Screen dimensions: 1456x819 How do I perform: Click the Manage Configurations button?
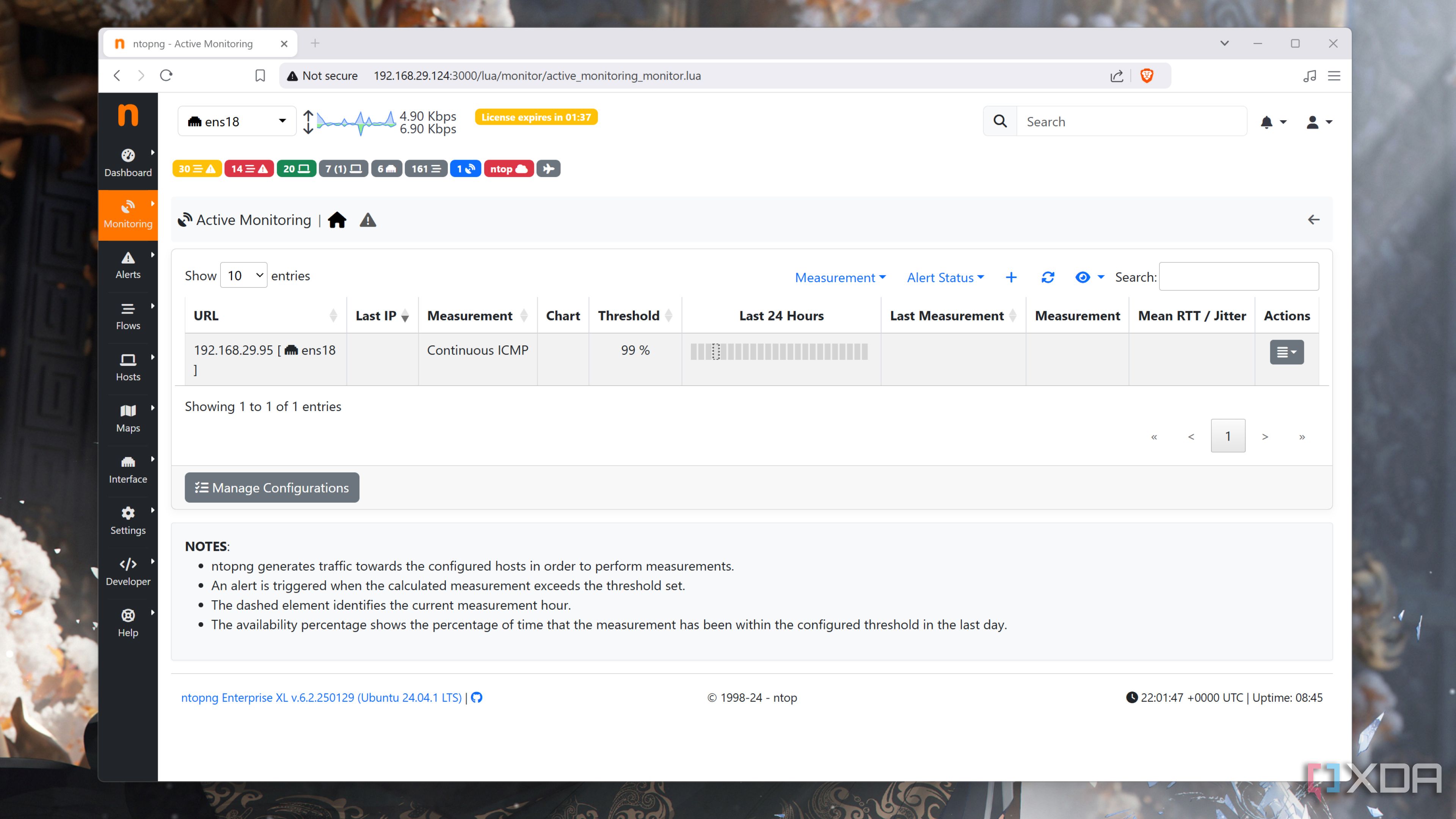(x=272, y=487)
